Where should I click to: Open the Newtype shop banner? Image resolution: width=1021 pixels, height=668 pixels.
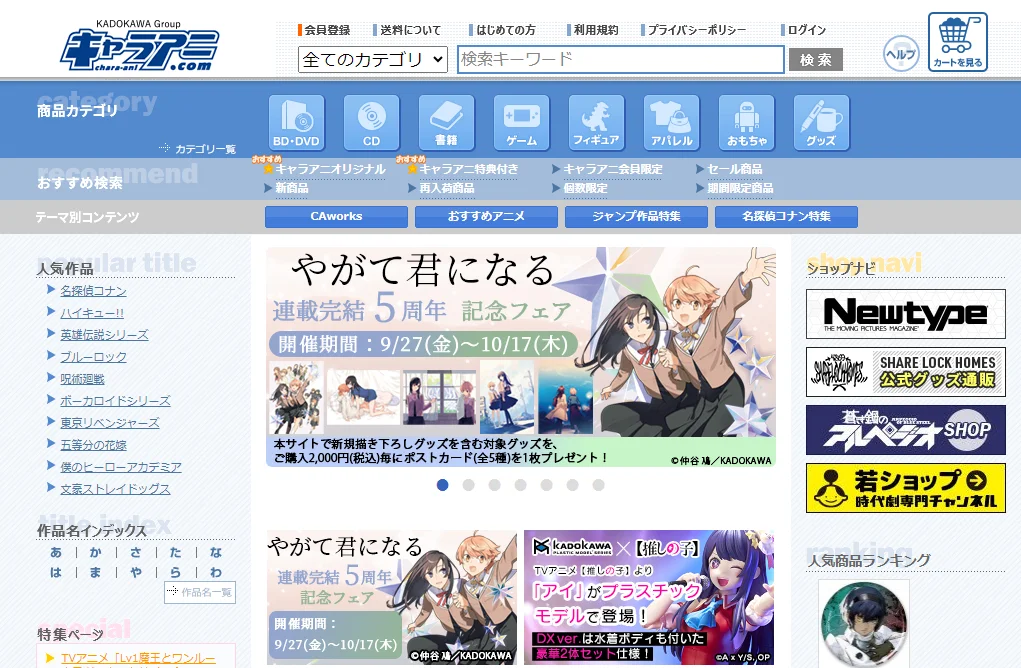906,314
